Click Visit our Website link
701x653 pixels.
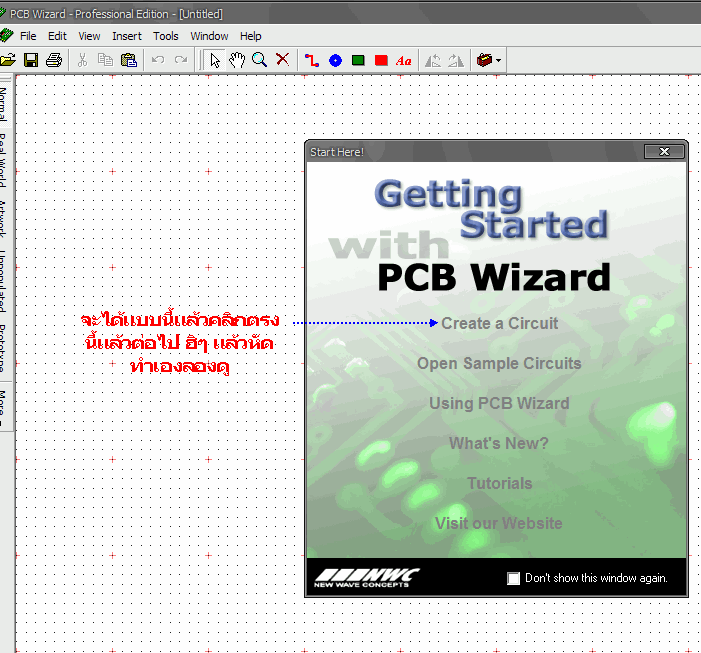click(x=499, y=523)
